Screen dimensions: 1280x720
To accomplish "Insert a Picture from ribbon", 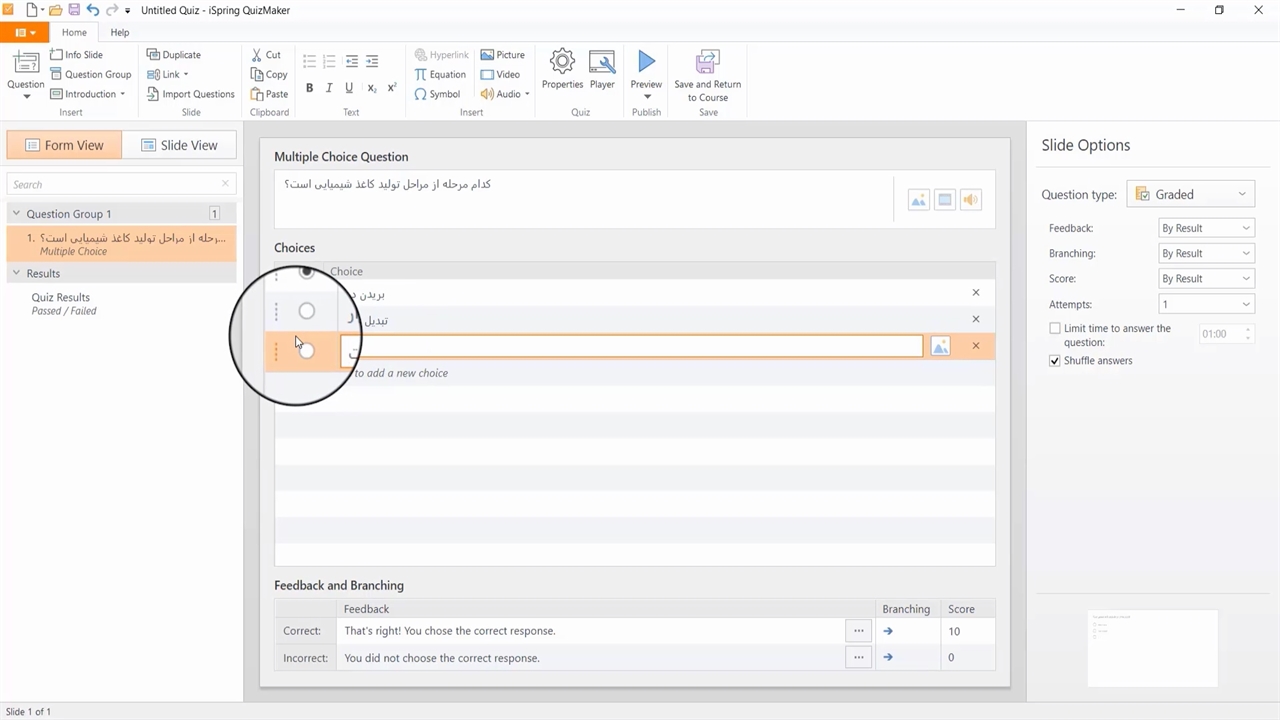I will click(x=502, y=55).
